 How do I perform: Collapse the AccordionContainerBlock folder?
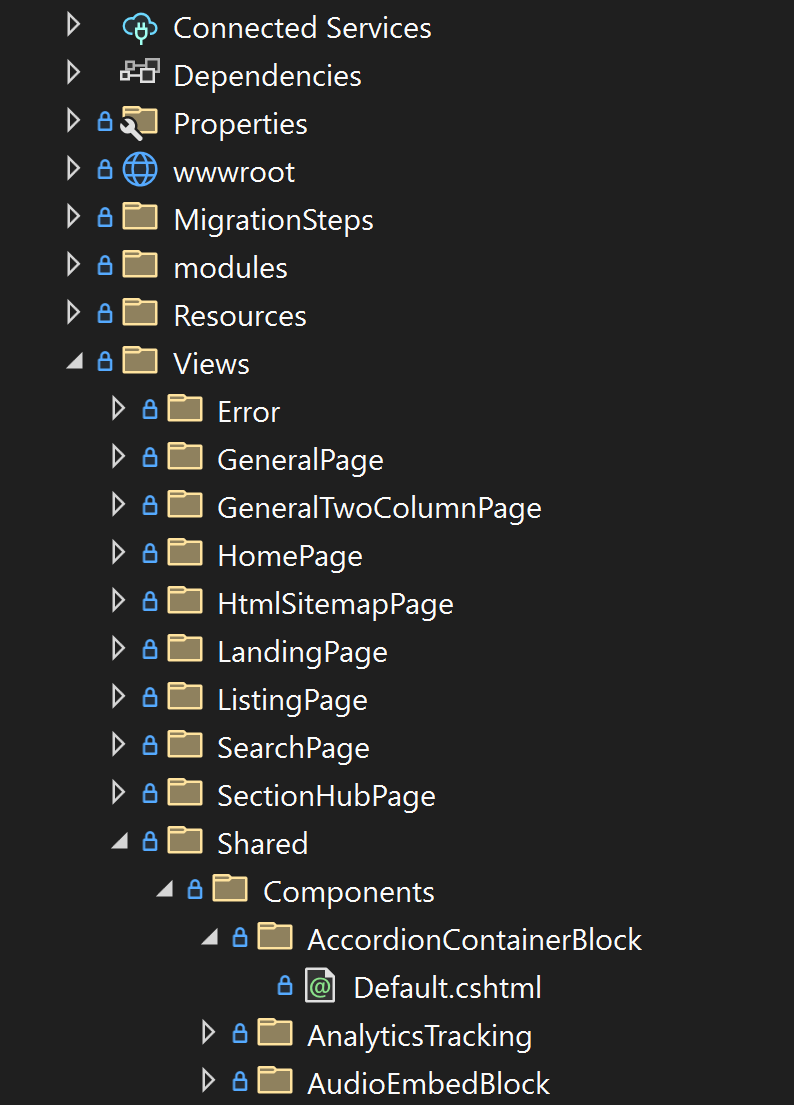(x=209, y=939)
